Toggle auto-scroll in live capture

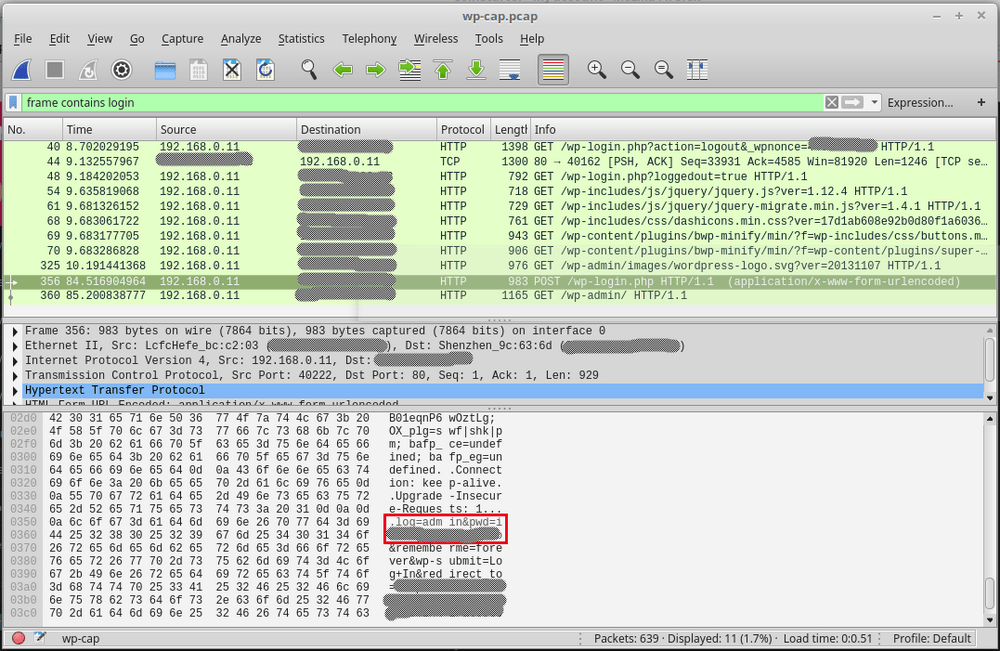[509, 70]
